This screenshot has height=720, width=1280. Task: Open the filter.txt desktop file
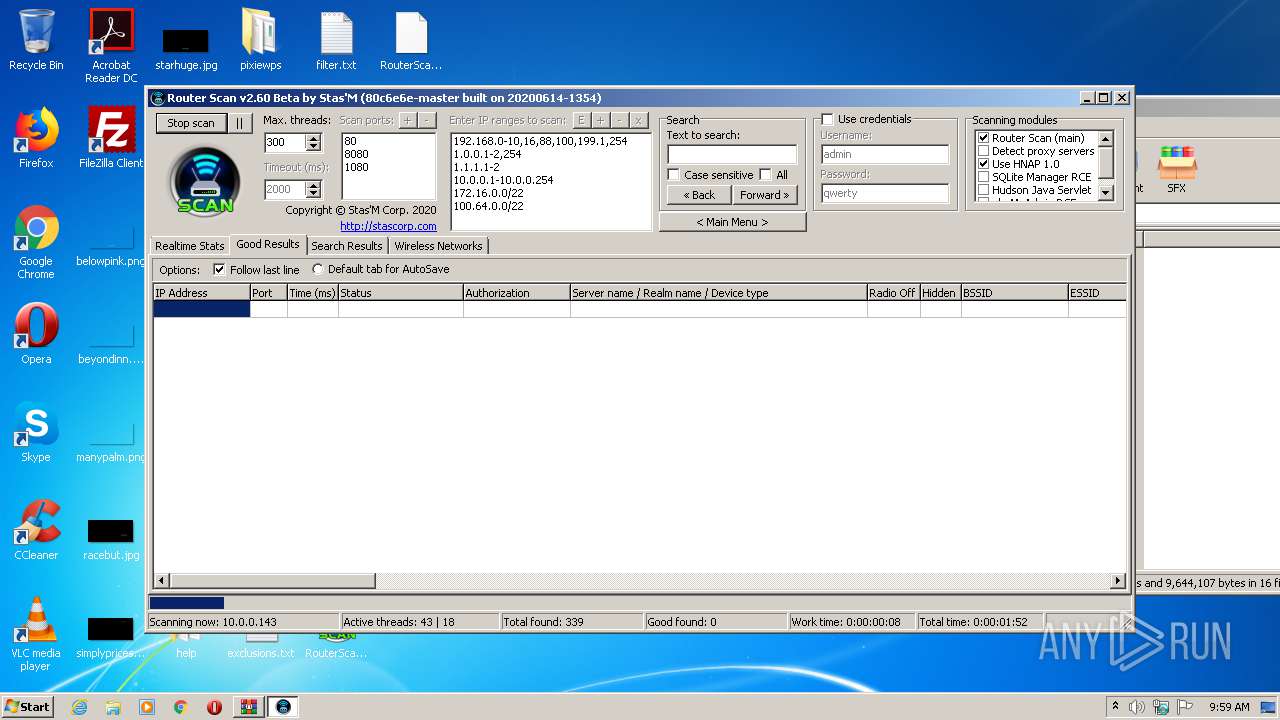click(x=336, y=40)
